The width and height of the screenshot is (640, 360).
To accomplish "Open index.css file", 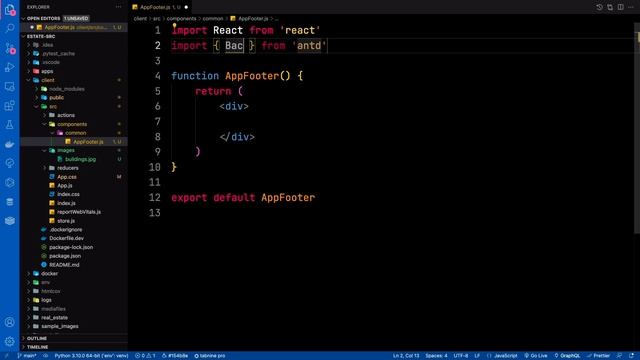I will [x=68, y=194].
